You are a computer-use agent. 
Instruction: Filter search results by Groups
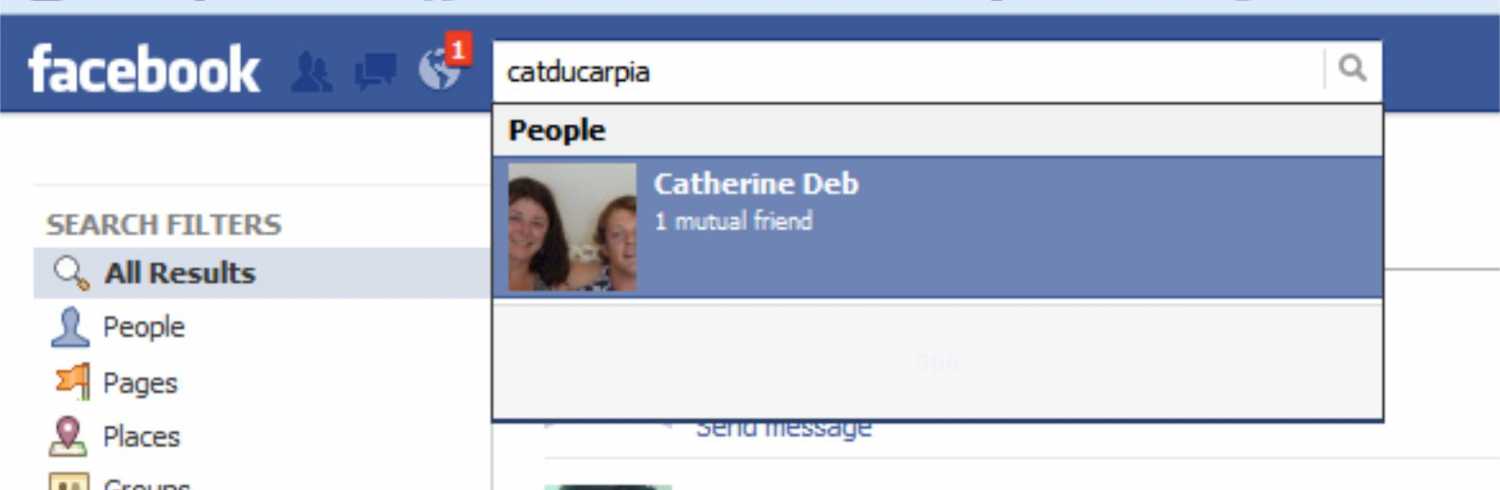point(145,483)
